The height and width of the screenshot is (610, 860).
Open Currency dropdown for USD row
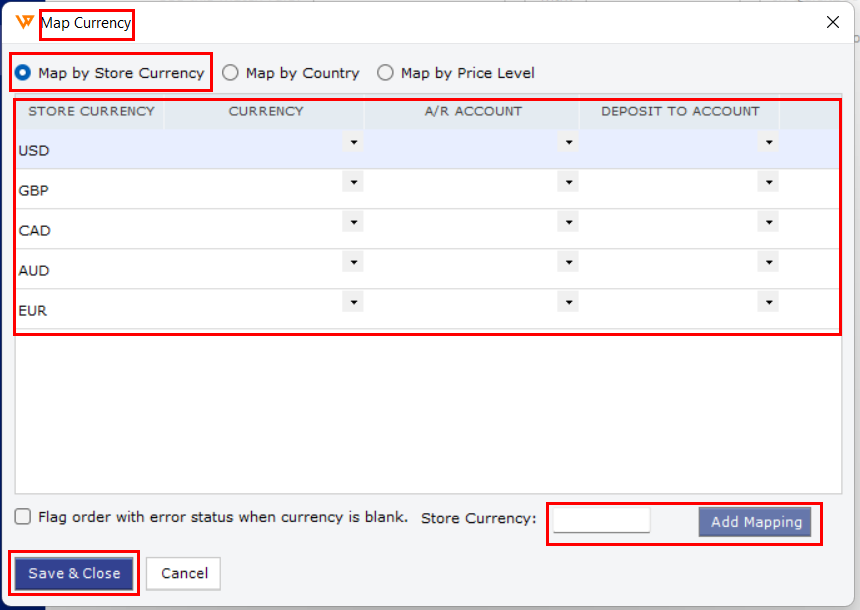pyautogui.click(x=352, y=143)
